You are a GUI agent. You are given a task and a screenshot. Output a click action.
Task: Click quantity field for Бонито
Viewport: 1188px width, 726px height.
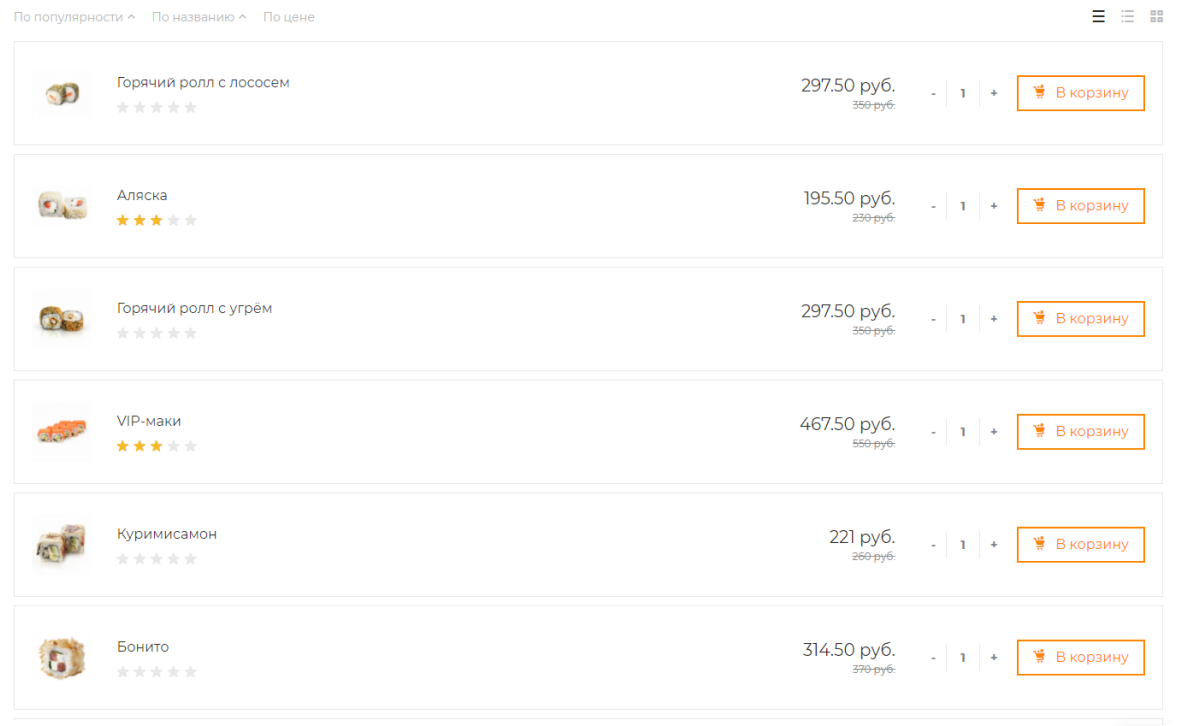pyautogui.click(x=963, y=658)
